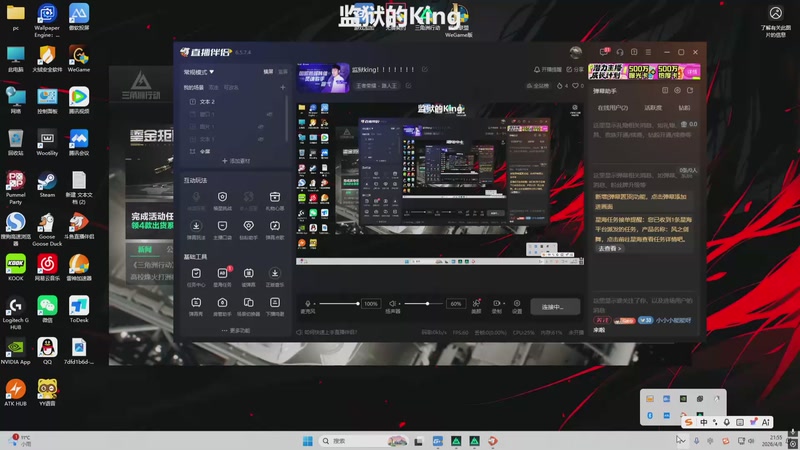Click the 60% speaker volume field
The image size is (800, 450).
(x=456, y=304)
